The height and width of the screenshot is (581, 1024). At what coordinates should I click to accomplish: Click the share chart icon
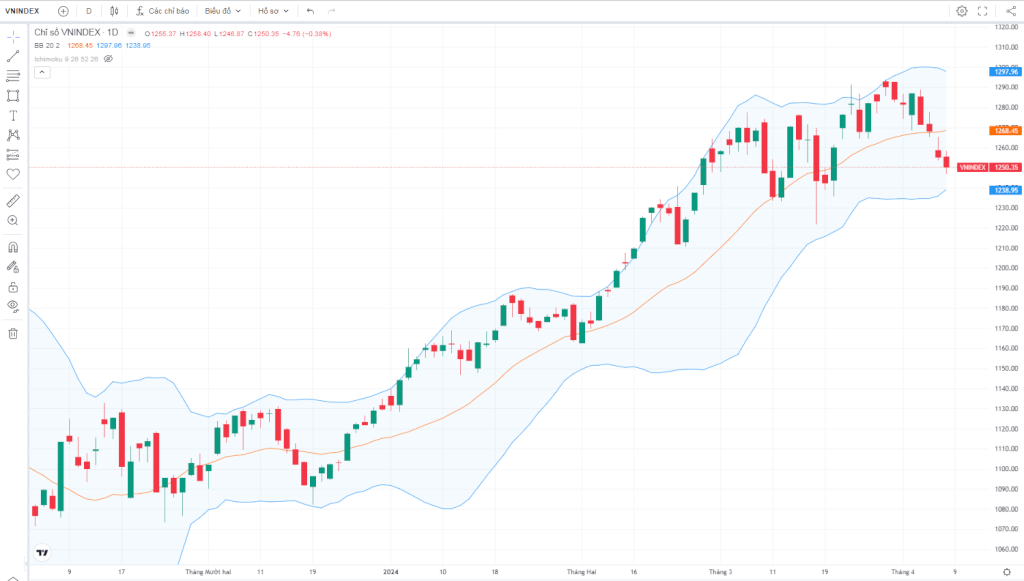pos(1010,11)
